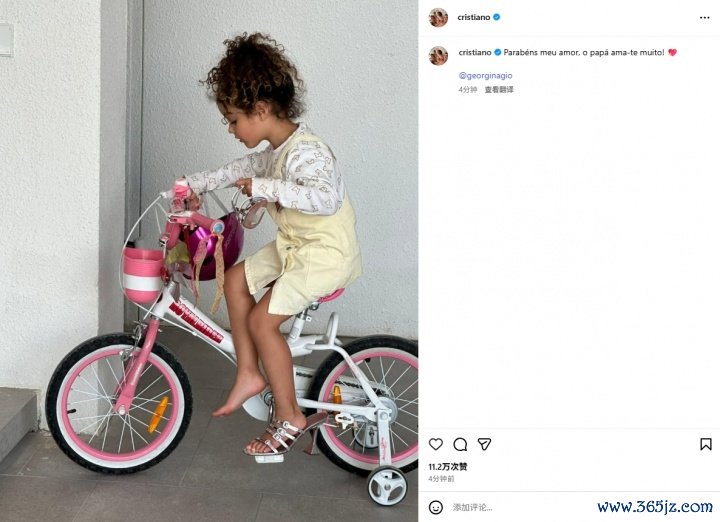
Task: Click the 4分钟前 timestamp below likes
Action: point(441,479)
